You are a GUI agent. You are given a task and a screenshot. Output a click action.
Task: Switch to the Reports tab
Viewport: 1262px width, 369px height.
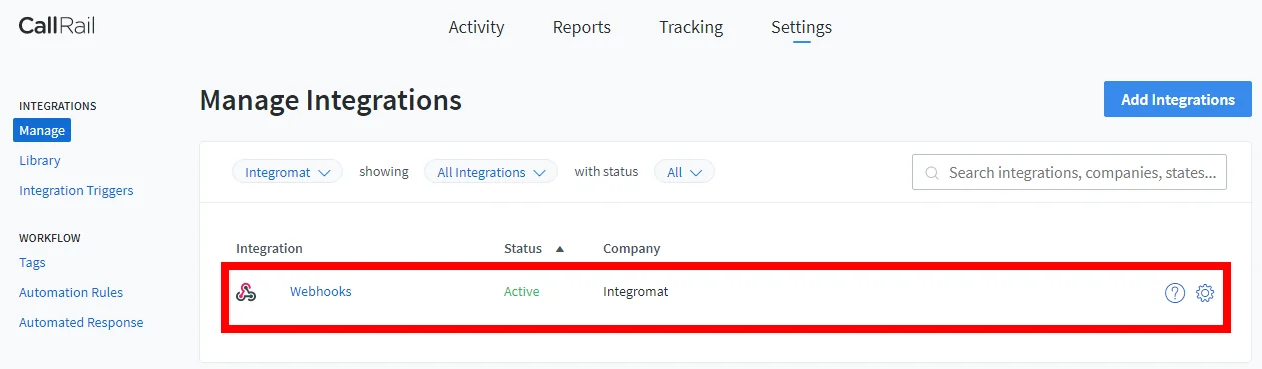582,27
